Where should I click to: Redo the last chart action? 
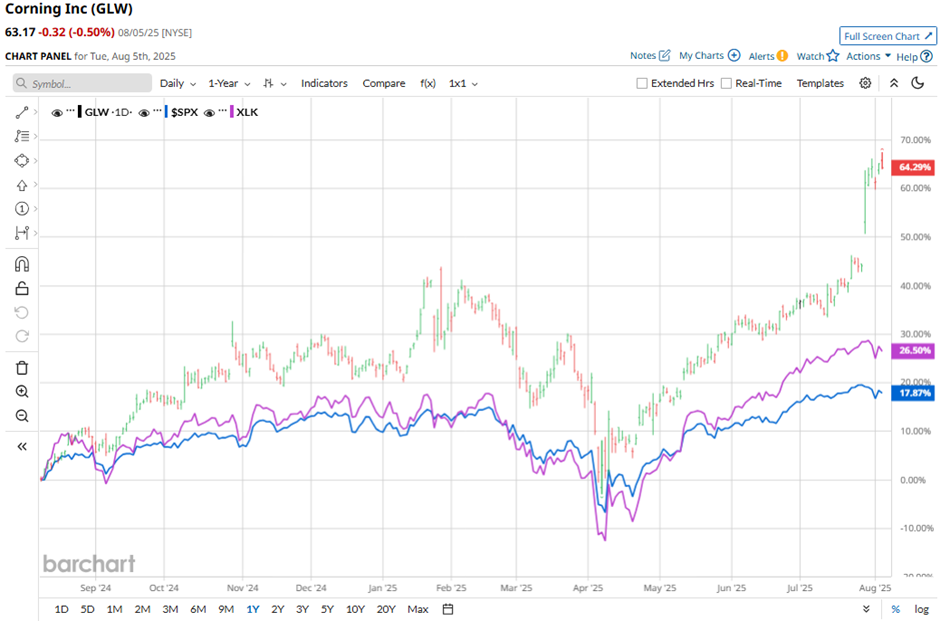(x=22, y=336)
